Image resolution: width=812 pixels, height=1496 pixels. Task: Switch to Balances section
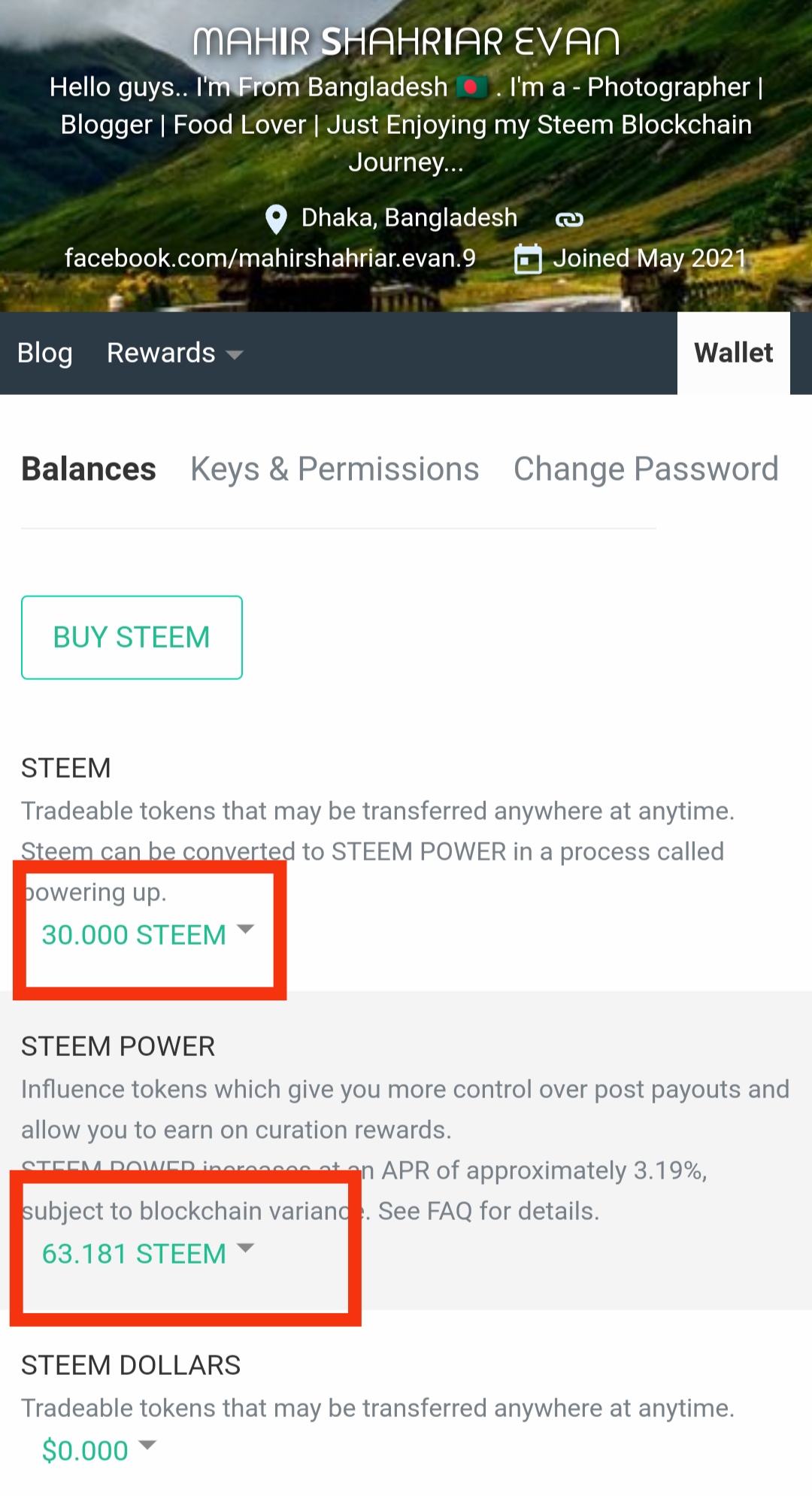89,469
